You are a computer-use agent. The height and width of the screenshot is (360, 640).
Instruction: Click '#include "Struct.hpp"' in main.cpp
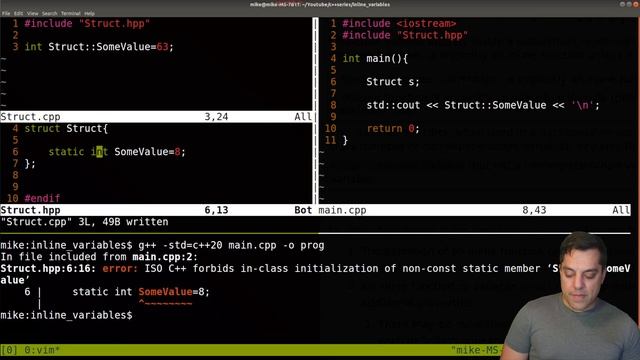pyautogui.click(x=405, y=36)
